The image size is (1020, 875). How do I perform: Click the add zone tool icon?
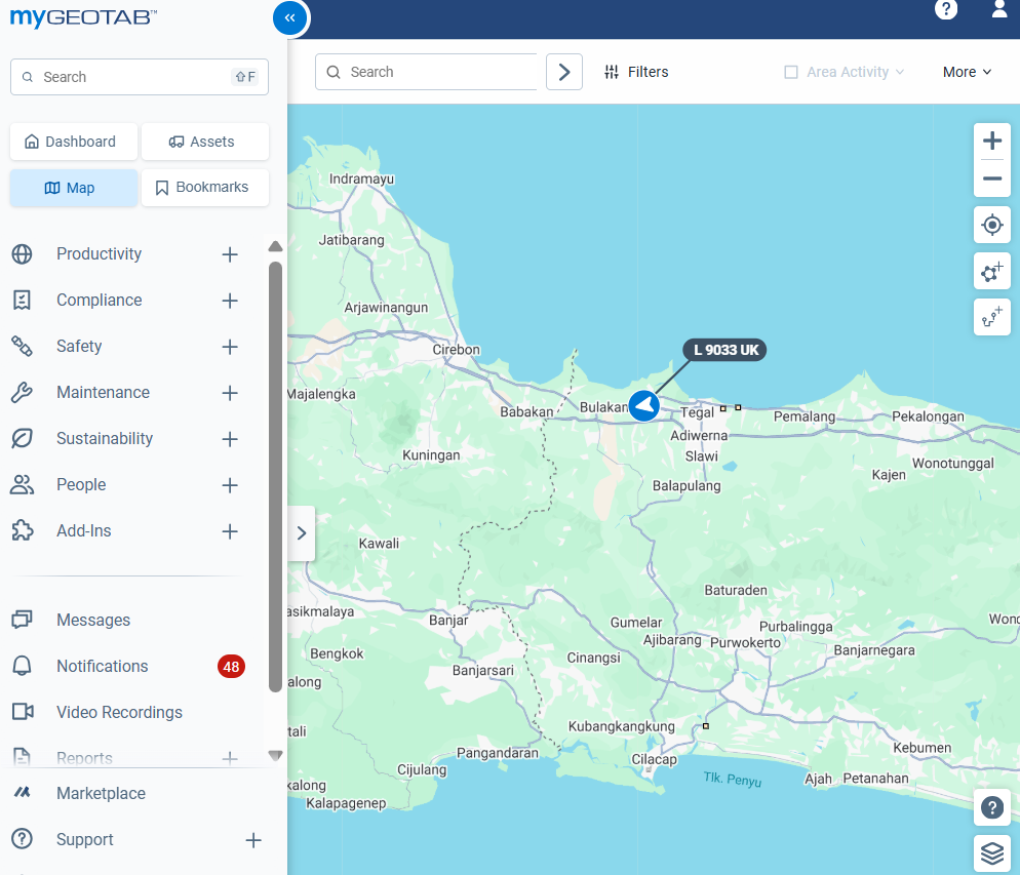pyautogui.click(x=992, y=271)
